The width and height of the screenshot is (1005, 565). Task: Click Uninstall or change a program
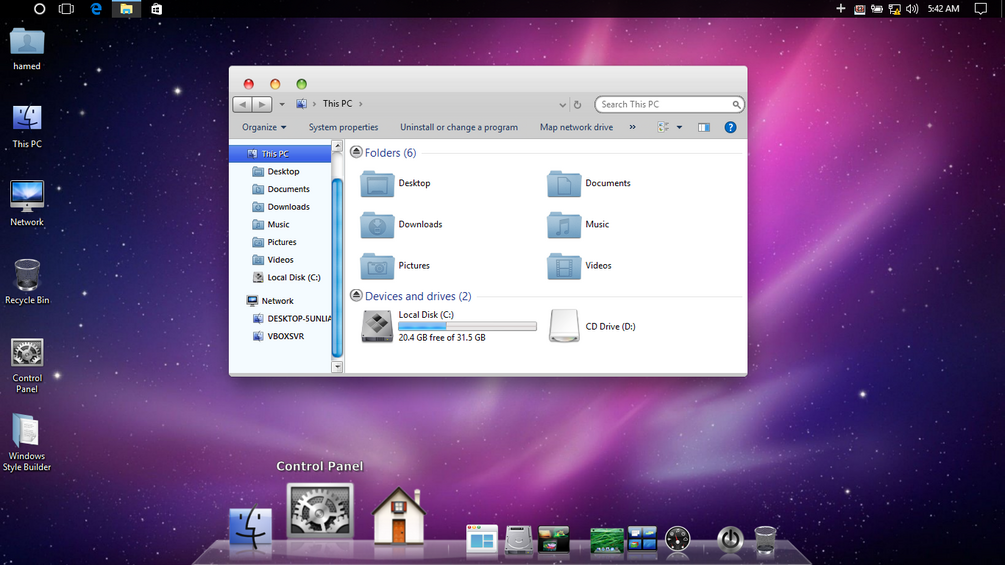pyautogui.click(x=459, y=127)
